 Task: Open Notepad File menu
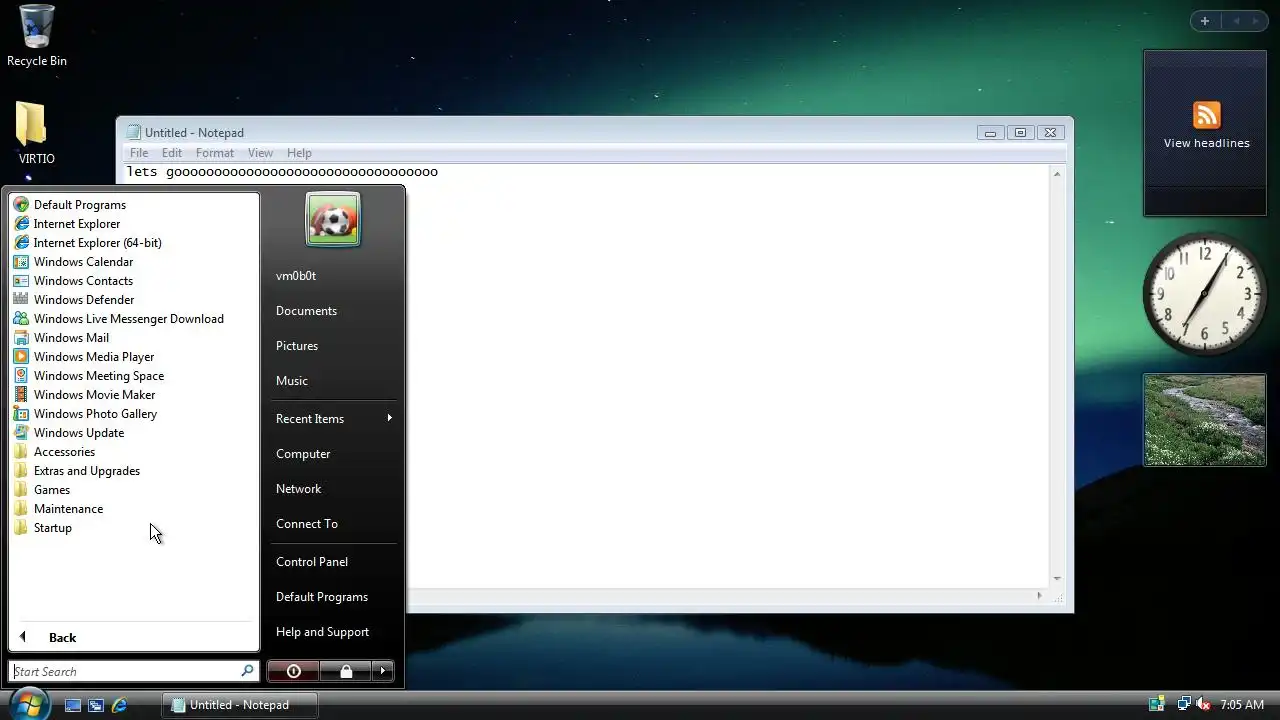click(139, 153)
